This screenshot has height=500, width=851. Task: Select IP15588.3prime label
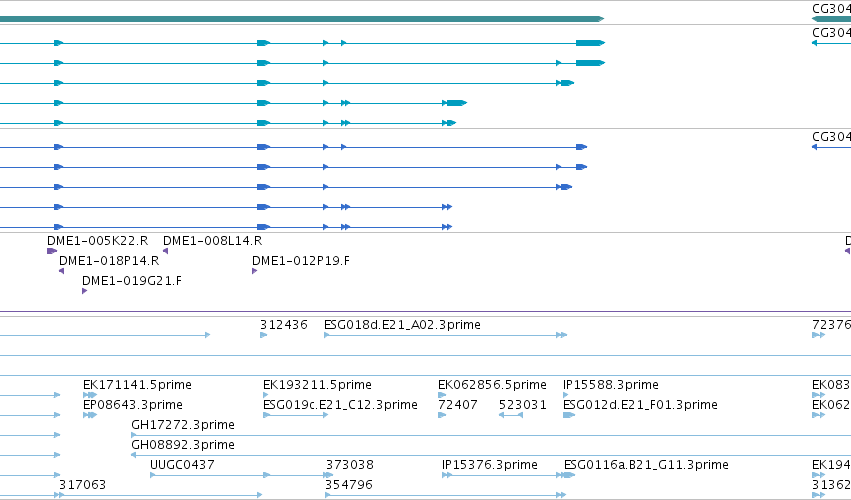point(611,385)
